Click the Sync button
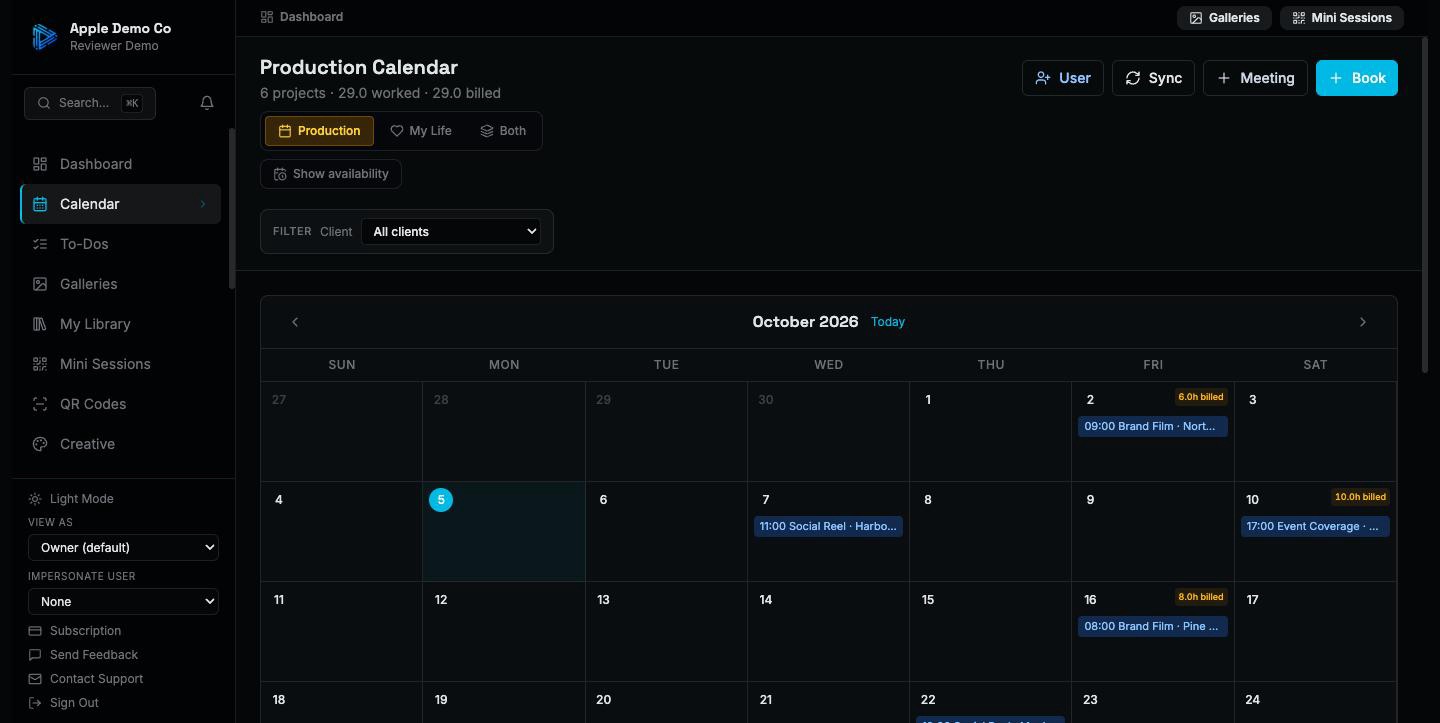The height and width of the screenshot is (723, 1440). point(1153,78)
